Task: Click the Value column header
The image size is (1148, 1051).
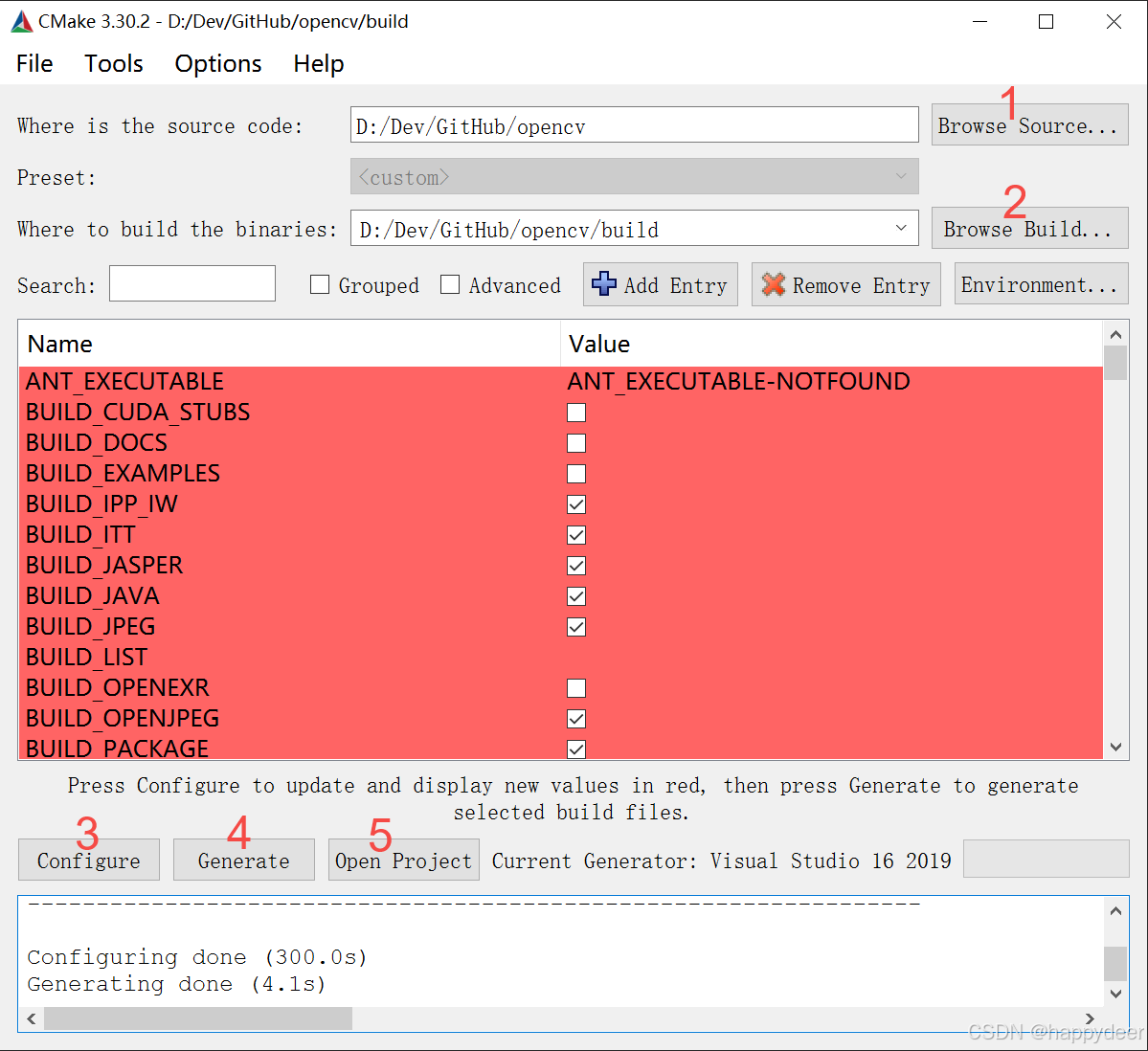Action: 832,344
